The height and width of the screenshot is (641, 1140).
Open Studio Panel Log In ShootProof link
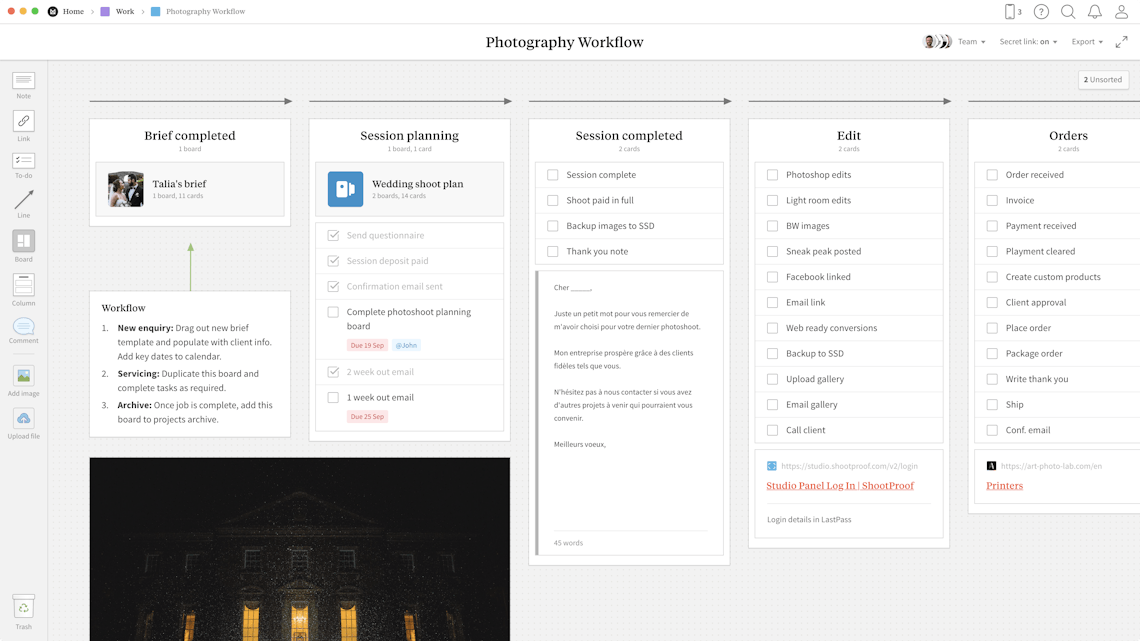pos(840,485)
